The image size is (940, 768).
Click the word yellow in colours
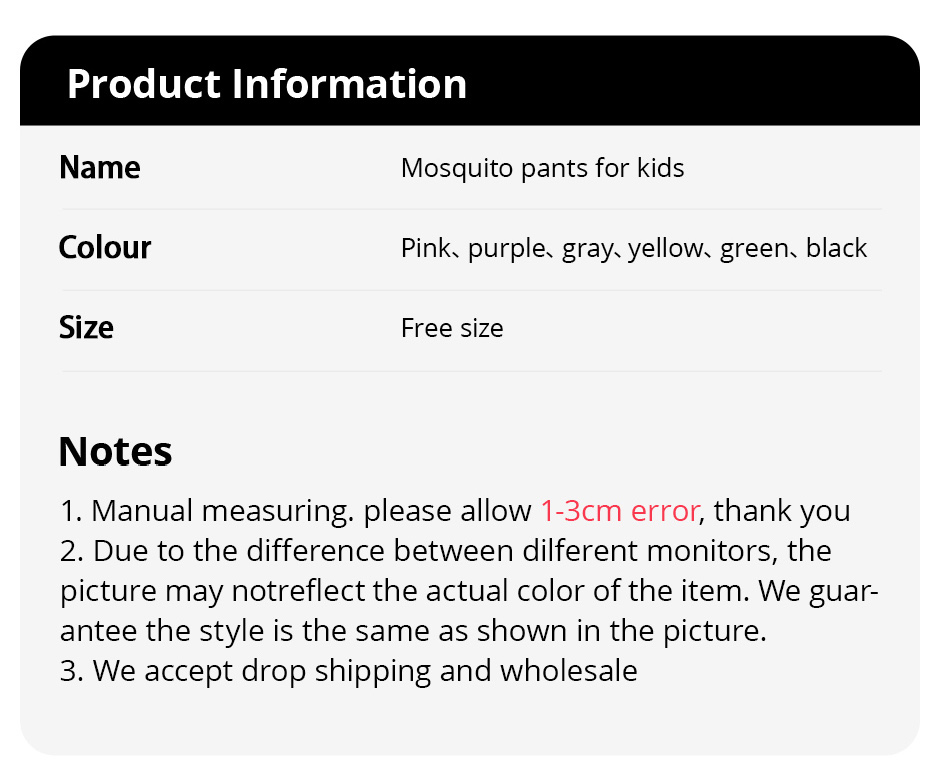(666, 248)
